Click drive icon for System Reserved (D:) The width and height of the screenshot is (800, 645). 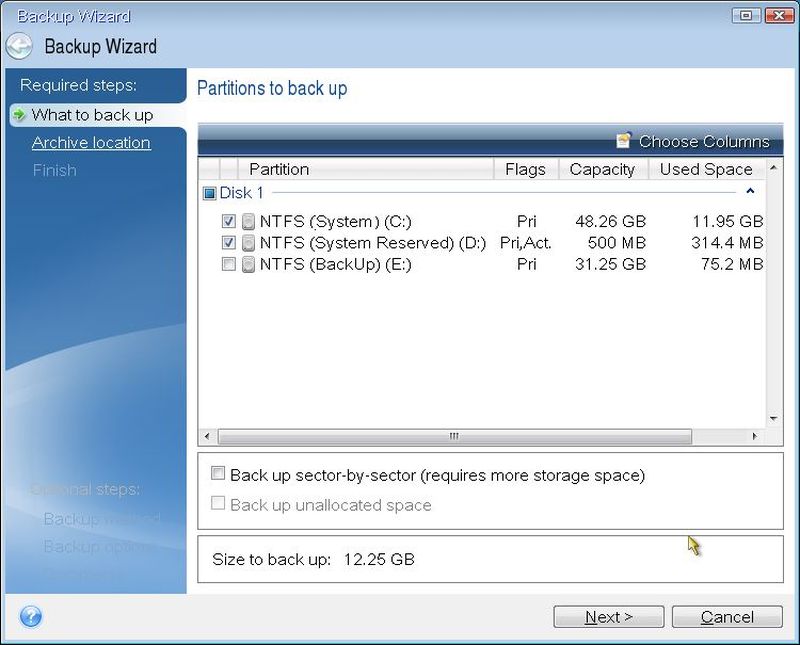(x=248, y=243)
